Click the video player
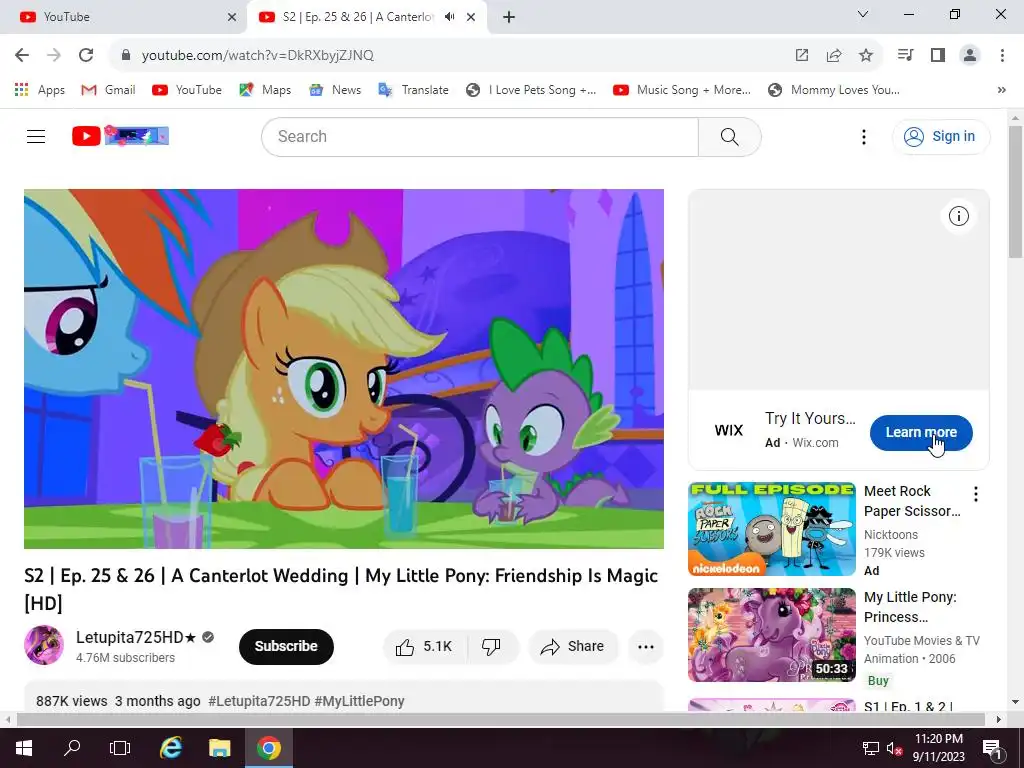Viewport: 1024px width, 768px height. pyautogui.click(x=344, y=369)
